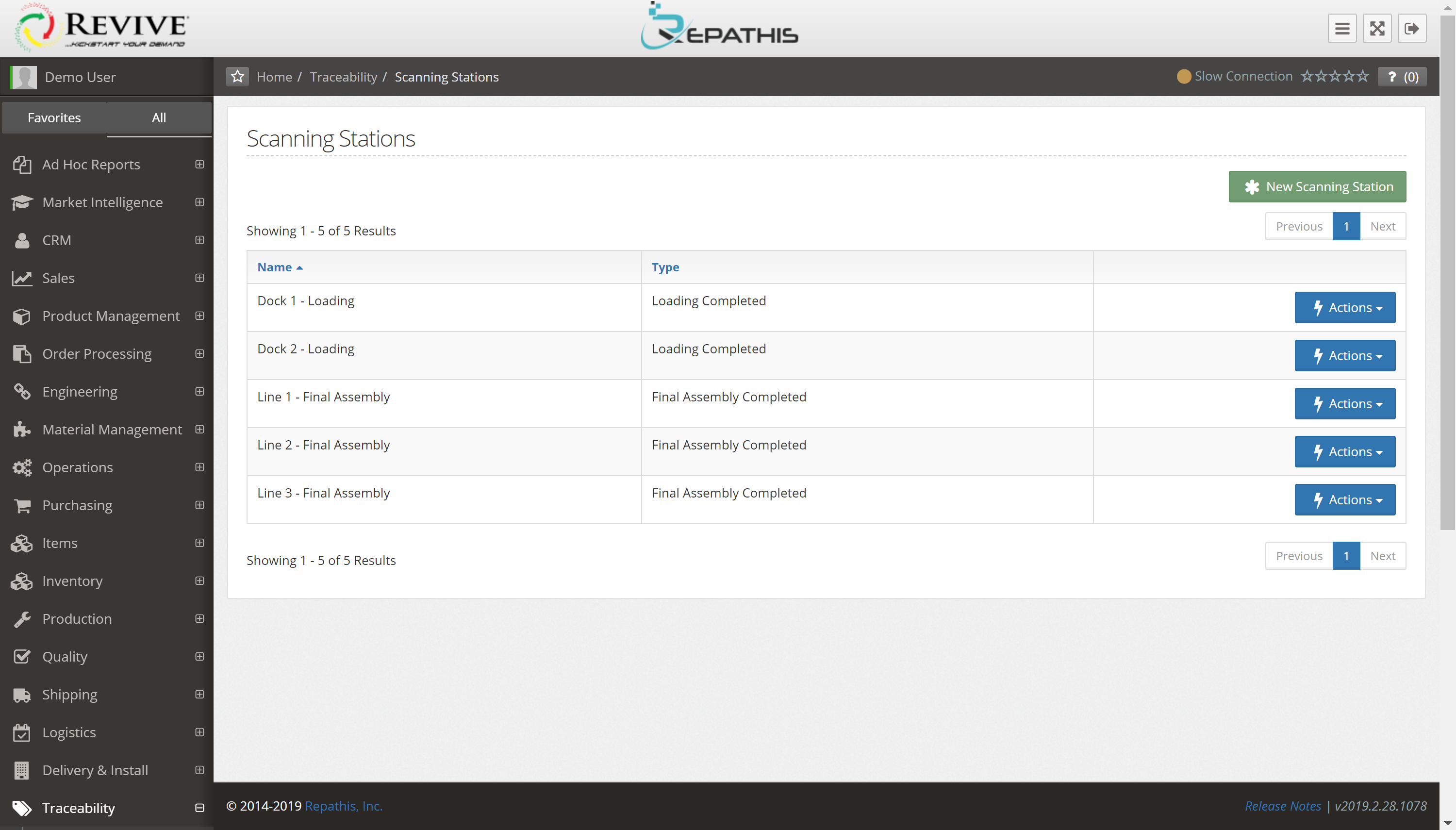Open the Shipping menu item
Image resolution: width=1456 pixels, height=830 pixels.
tap(69, 694)
